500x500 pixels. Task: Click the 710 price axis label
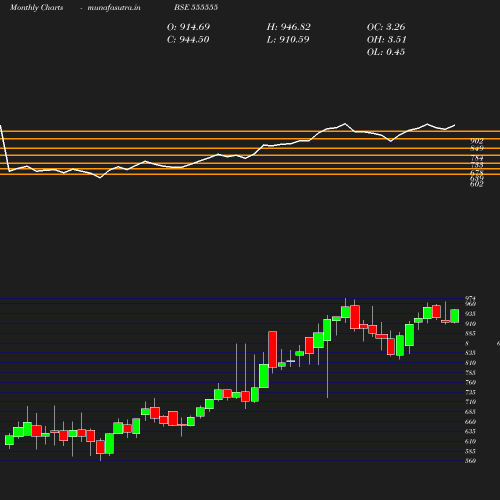point(470,402)
